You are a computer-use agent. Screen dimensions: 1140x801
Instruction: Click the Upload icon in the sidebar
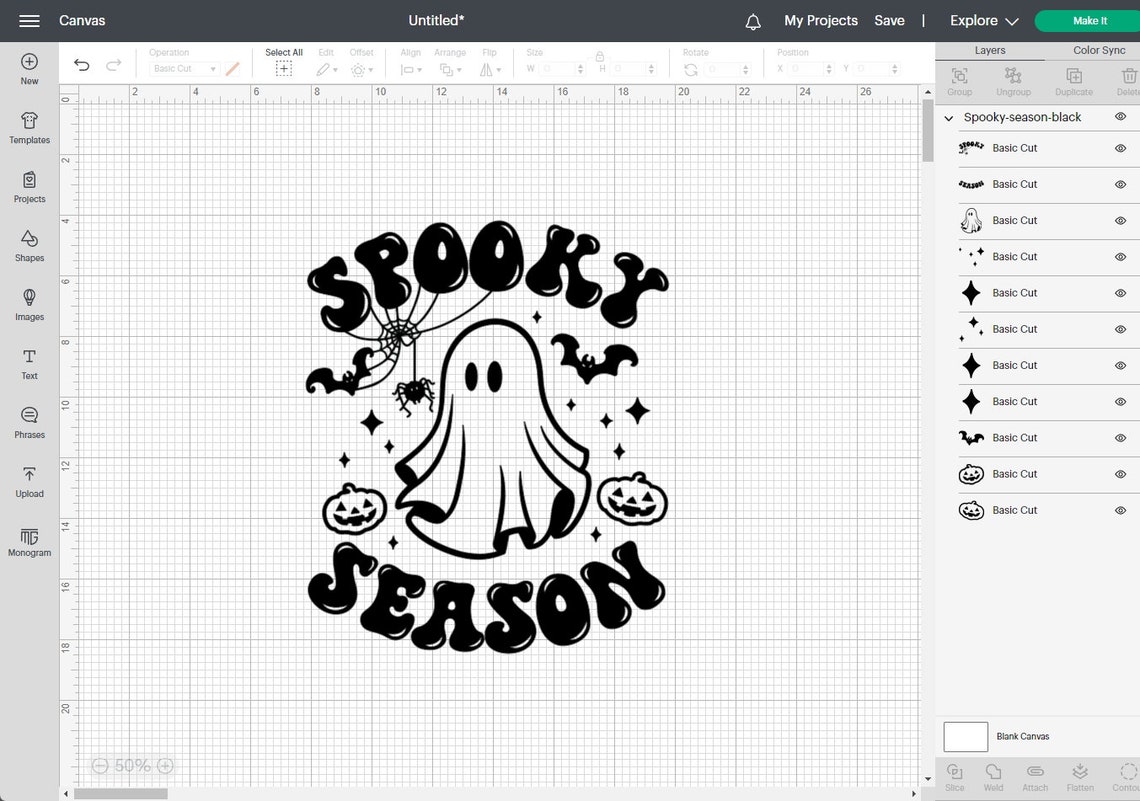point(28,481)
